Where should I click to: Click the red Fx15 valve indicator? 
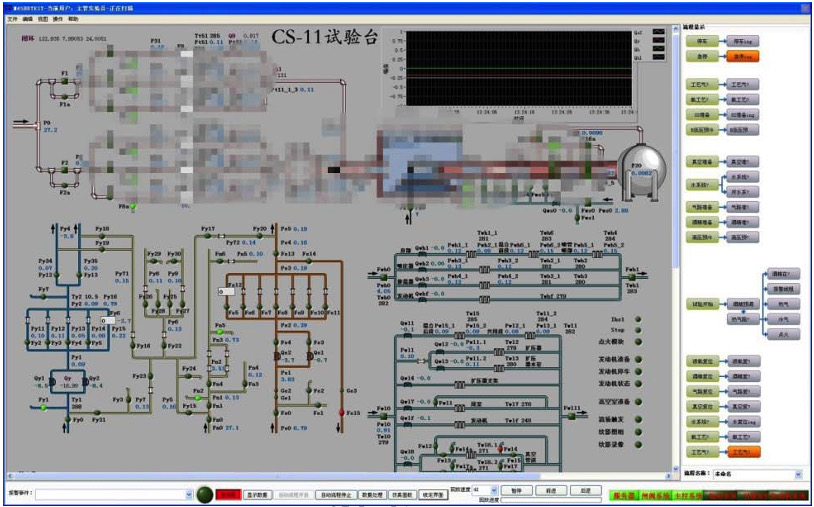[x=341, y=412]
